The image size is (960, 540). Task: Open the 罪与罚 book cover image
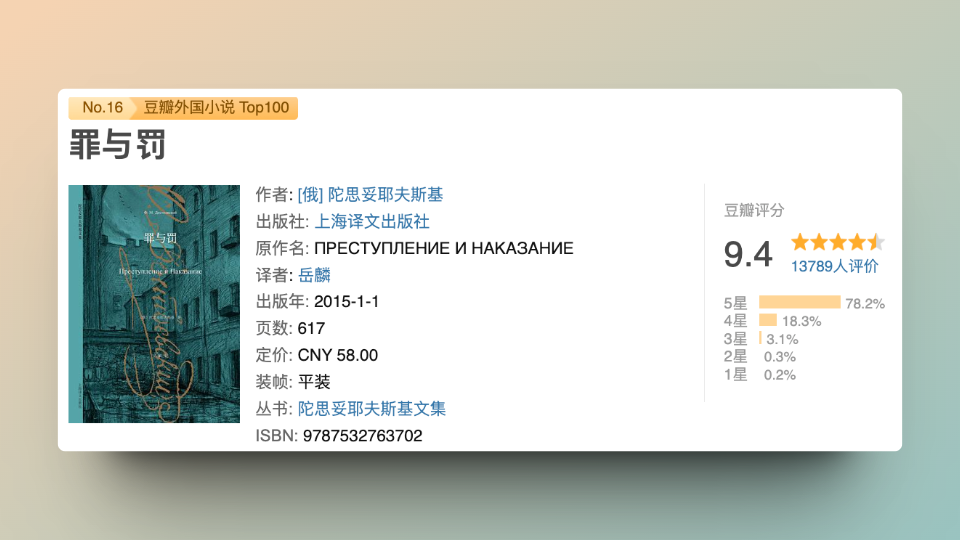point(154,304)
